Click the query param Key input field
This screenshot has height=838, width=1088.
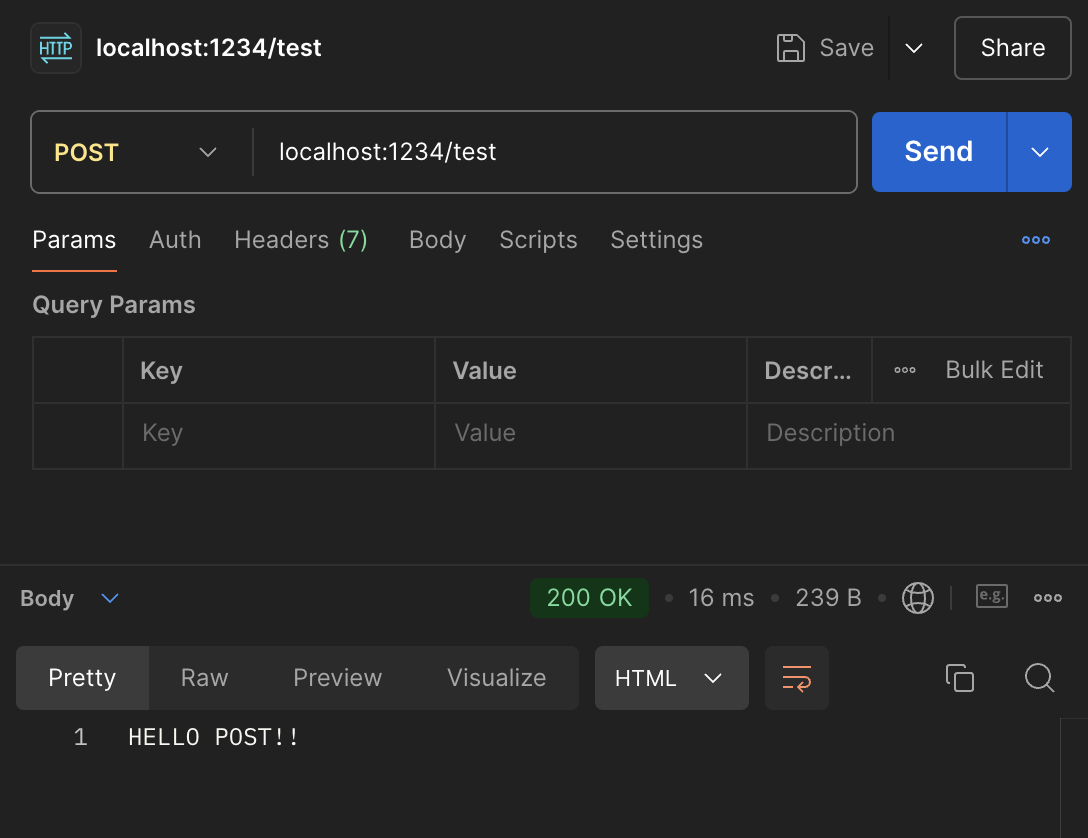tap(278, 433)
